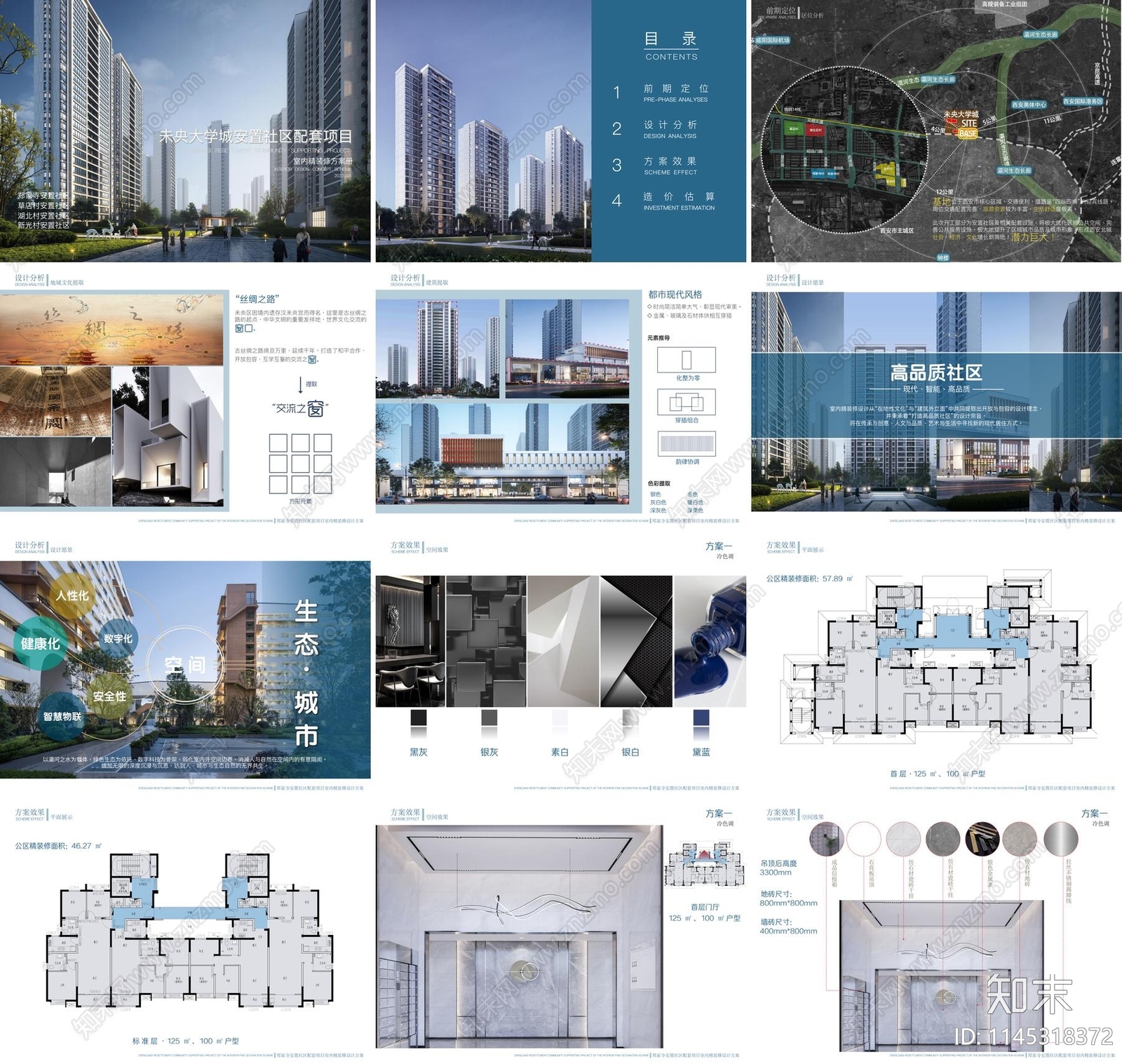
Task: Select the 黛蓝 color swatch
Action: click(701, 718)
